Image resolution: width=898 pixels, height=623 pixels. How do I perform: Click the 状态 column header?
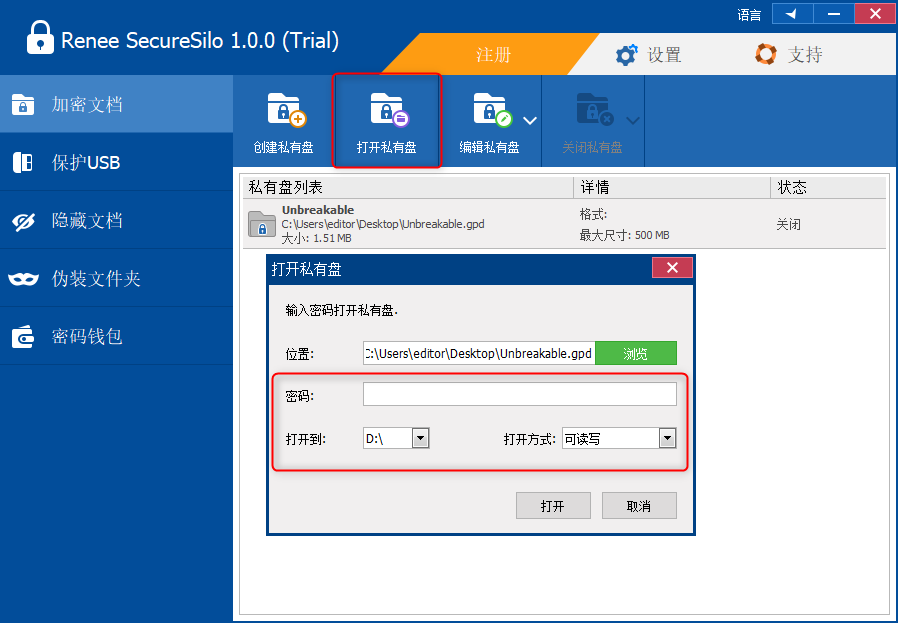click(x=828, y=187)
